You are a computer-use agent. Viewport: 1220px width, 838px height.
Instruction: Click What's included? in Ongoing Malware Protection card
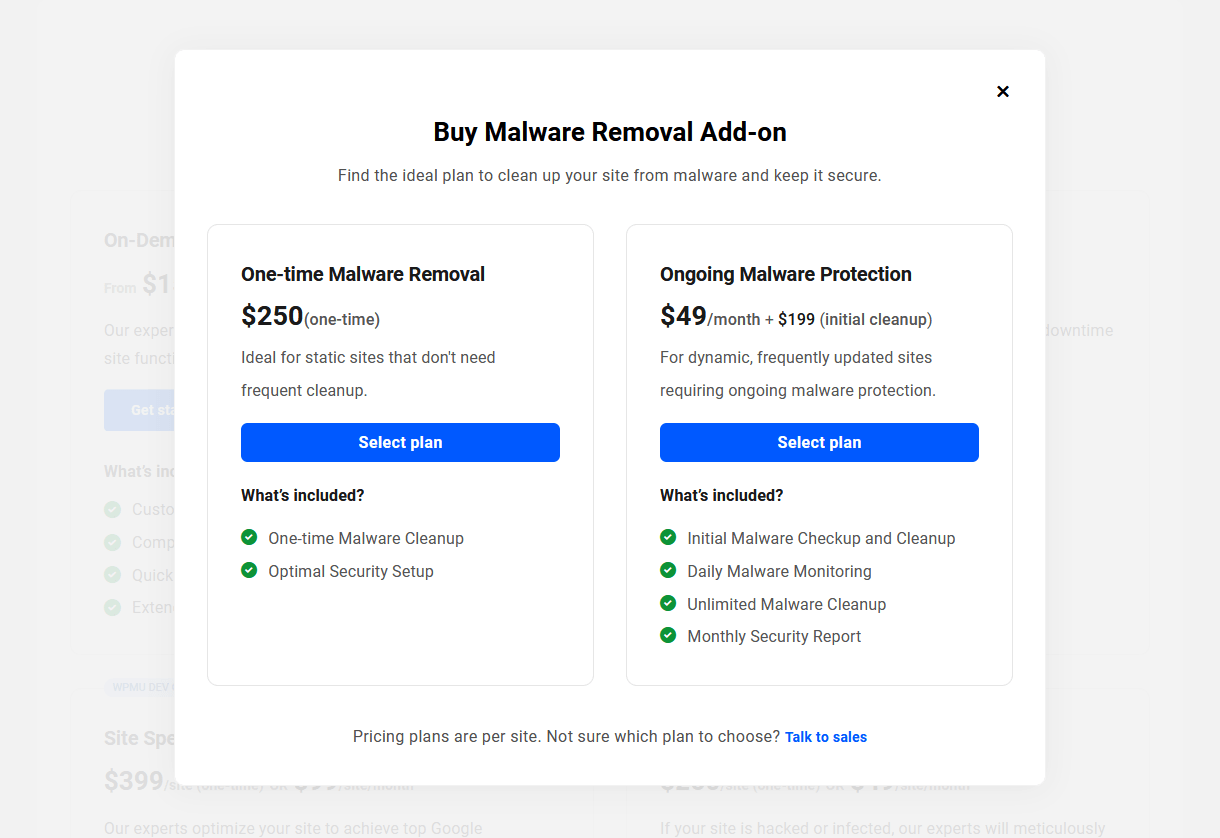[x=722, y=495]
